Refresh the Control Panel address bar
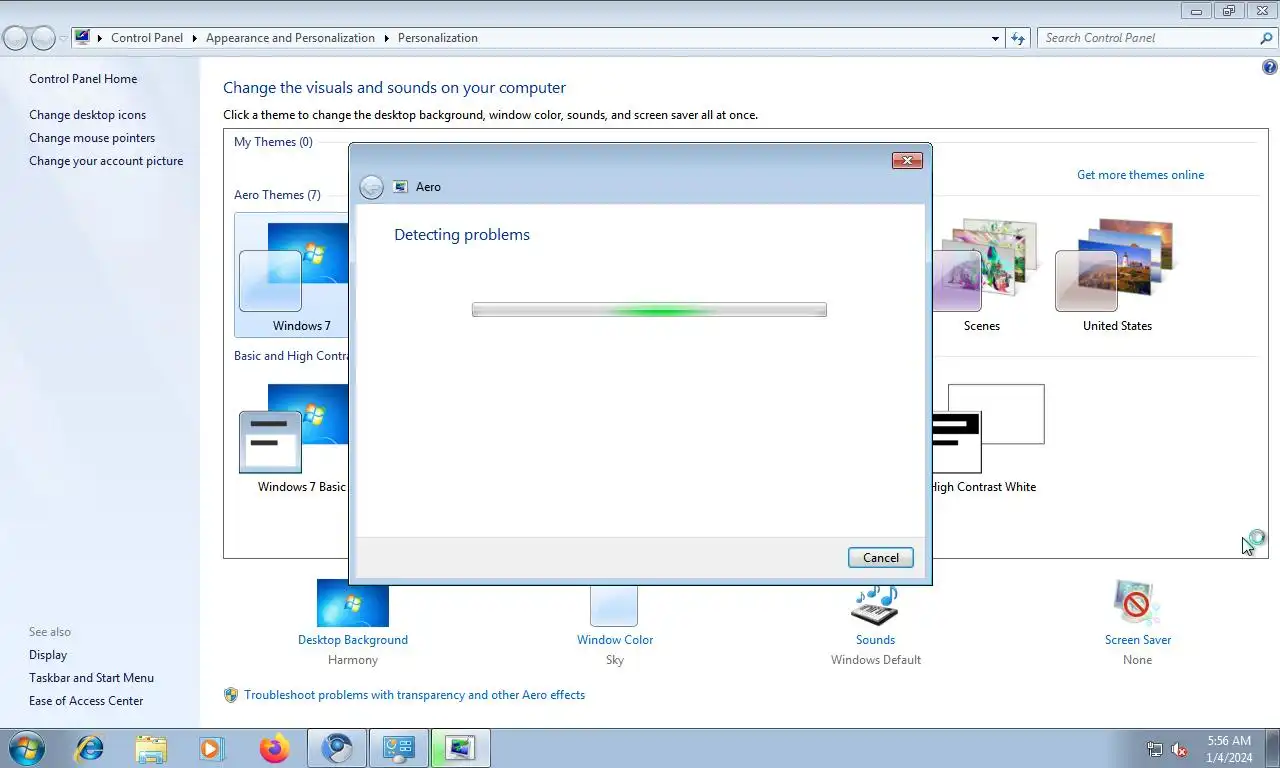 pos(1018,38)
